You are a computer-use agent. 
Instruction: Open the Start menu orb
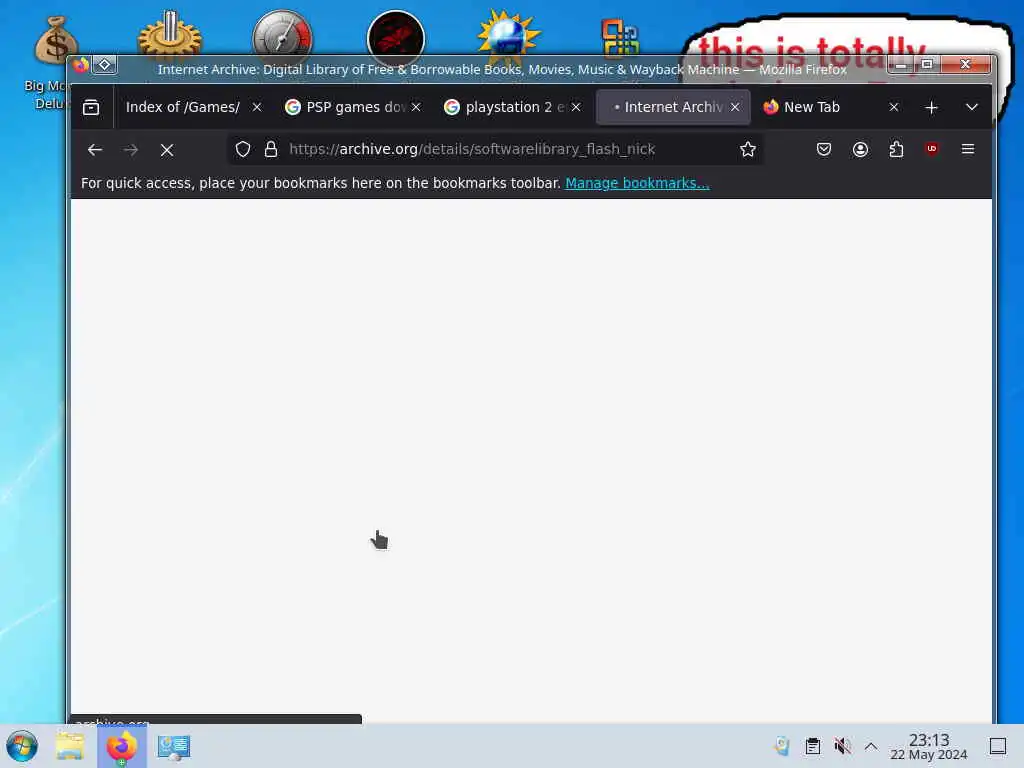coord(22,746)
